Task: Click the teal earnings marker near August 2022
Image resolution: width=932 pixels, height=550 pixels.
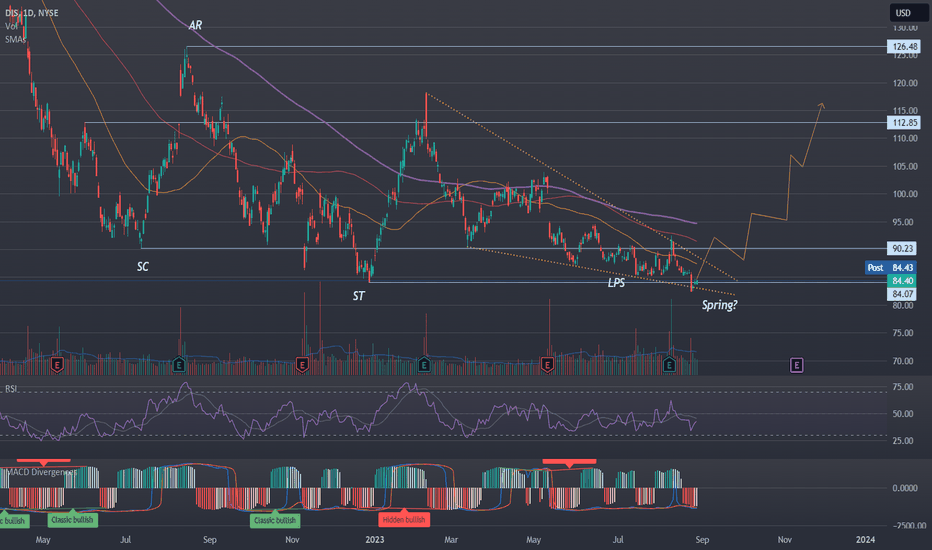Action: pyautogui.click(x=179, y=364)
